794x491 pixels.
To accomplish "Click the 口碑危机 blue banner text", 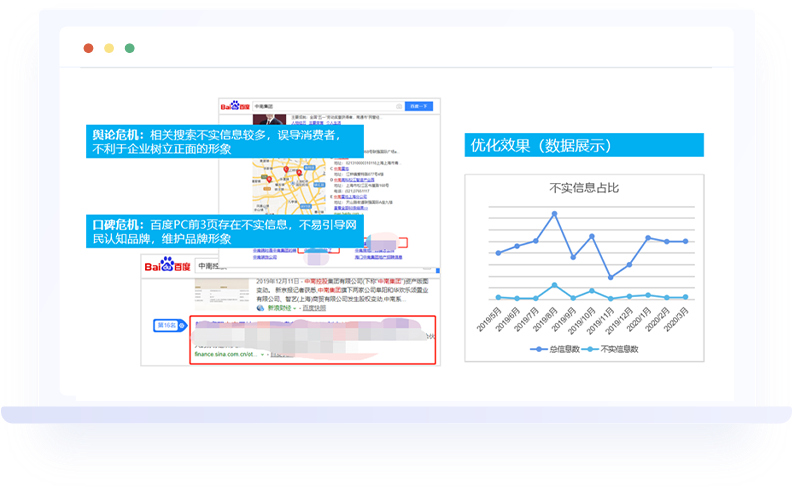I will coord(224,231).
